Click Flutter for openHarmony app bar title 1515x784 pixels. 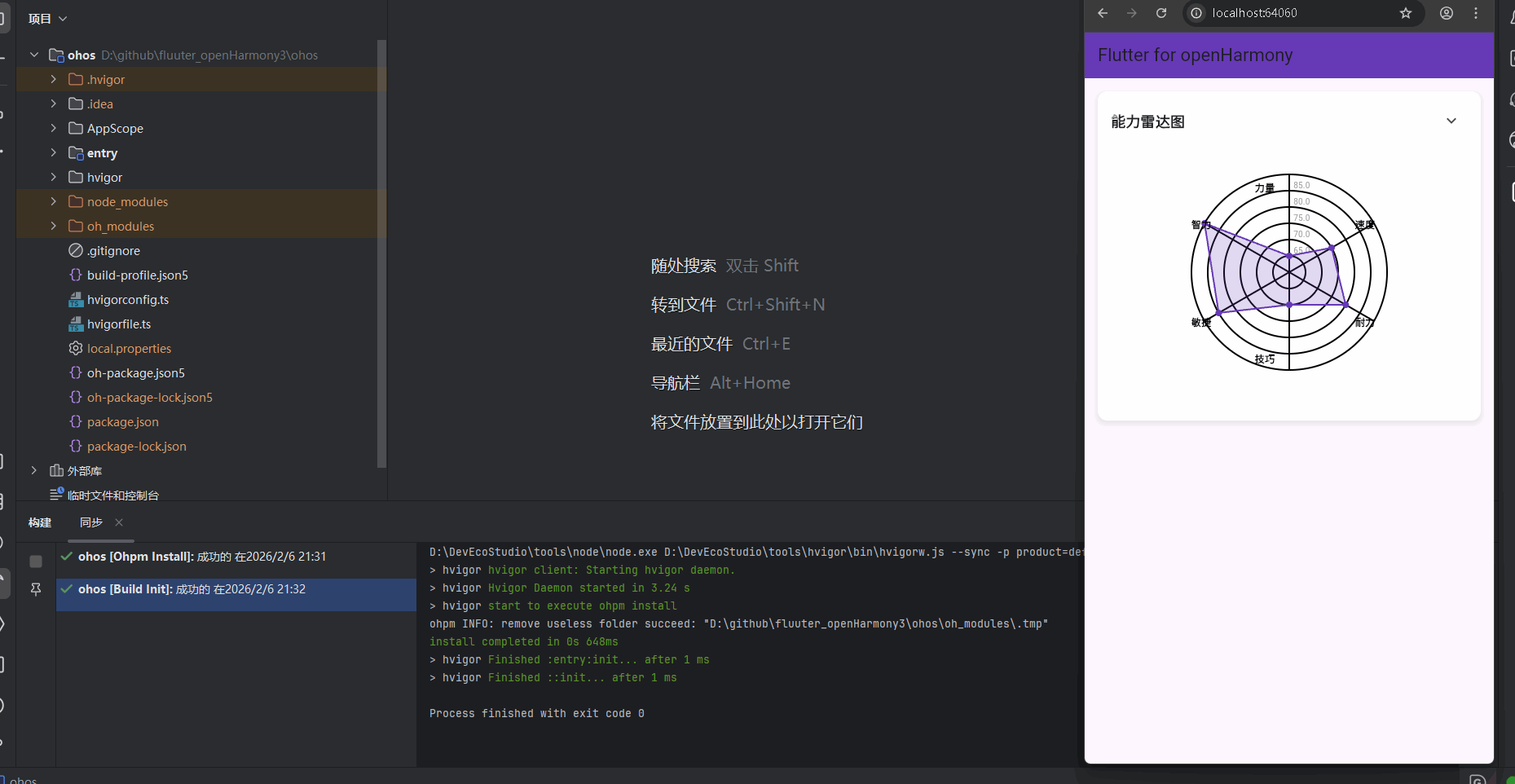[1195, 55]
